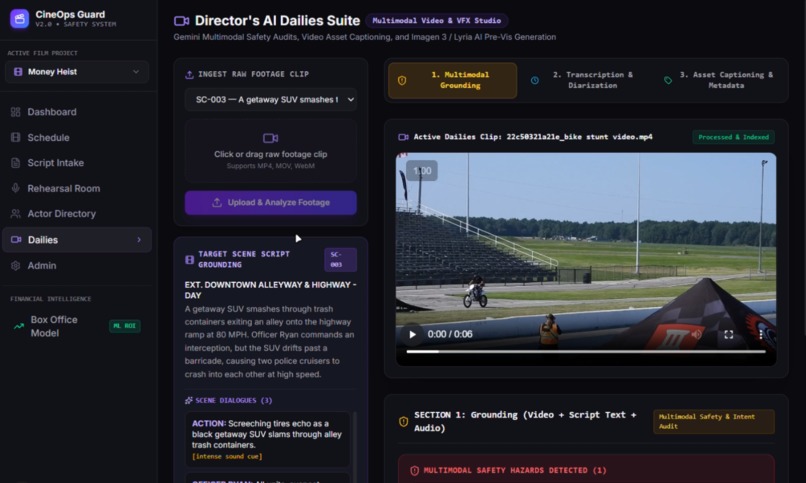Click the SC-003 scene badge
This screenshot has height=483, width=806.
pyautogui.click(x=340, y=259)
